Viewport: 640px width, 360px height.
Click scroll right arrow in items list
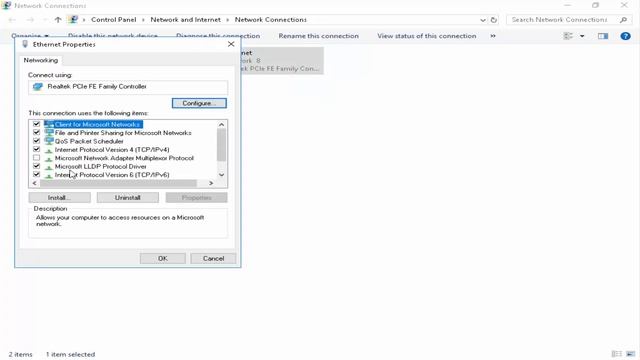point(211,183)
